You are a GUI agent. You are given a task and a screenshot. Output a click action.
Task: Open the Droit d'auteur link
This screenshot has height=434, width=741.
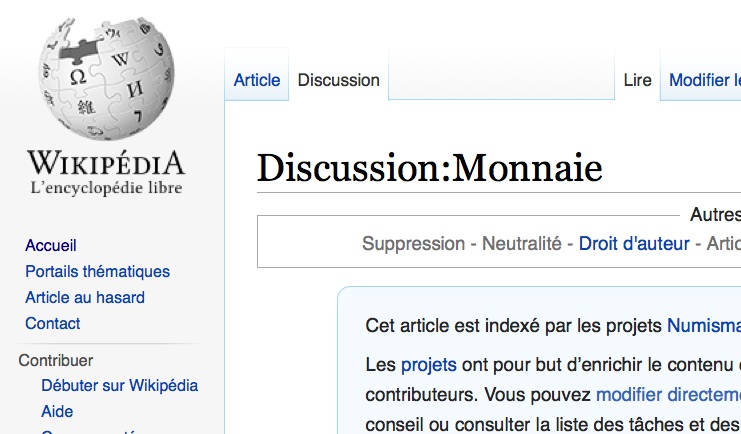point(634,244)
